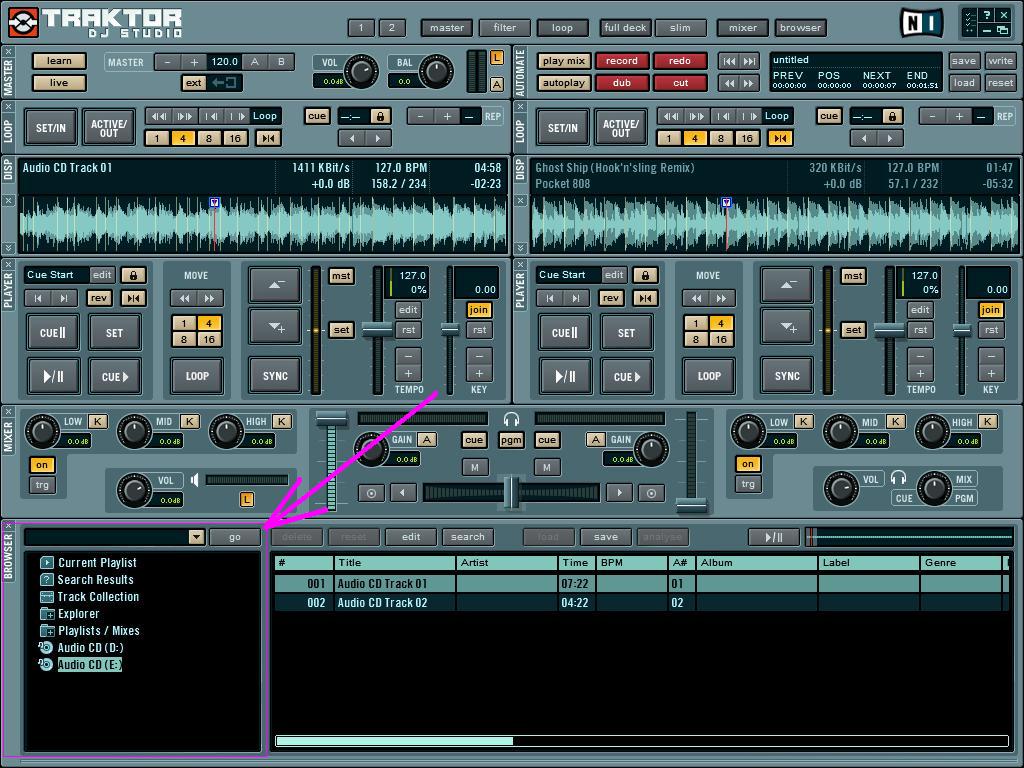Click the left loop panel snap icon
The height and width of the screenshot is (768, 1024).
268,138
